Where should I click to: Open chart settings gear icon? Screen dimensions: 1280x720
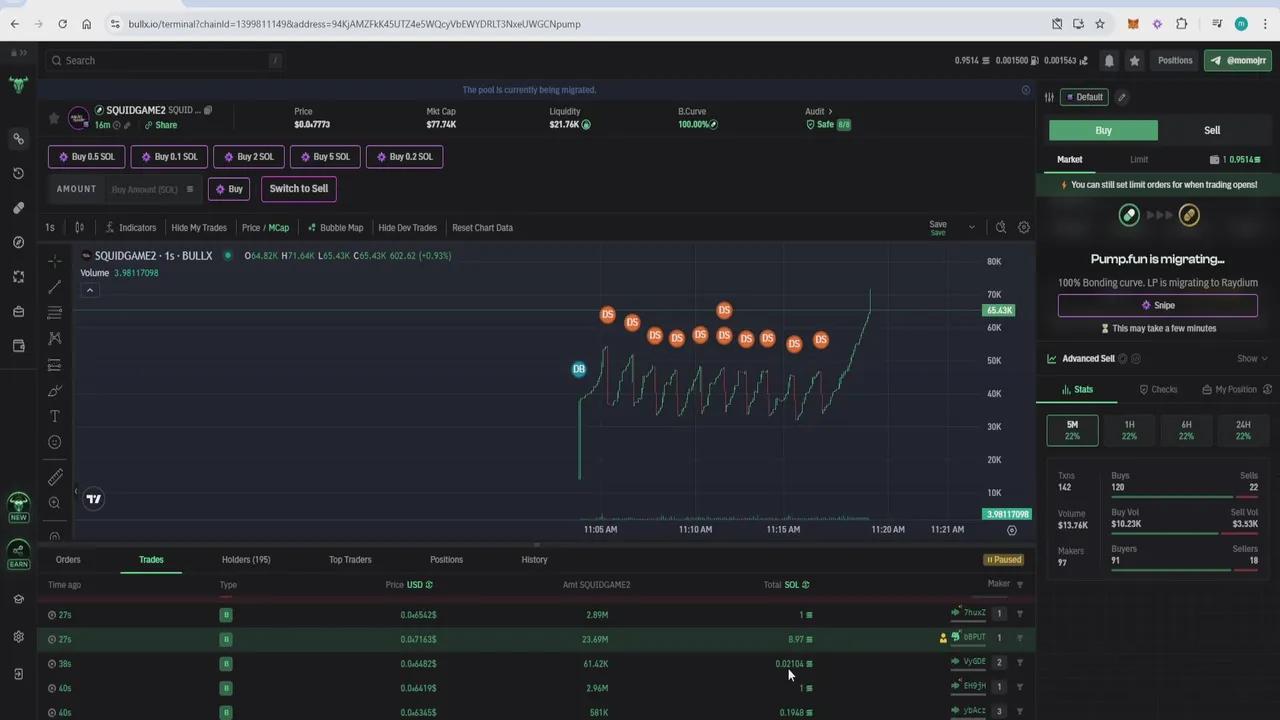(x=1024, y=227)
